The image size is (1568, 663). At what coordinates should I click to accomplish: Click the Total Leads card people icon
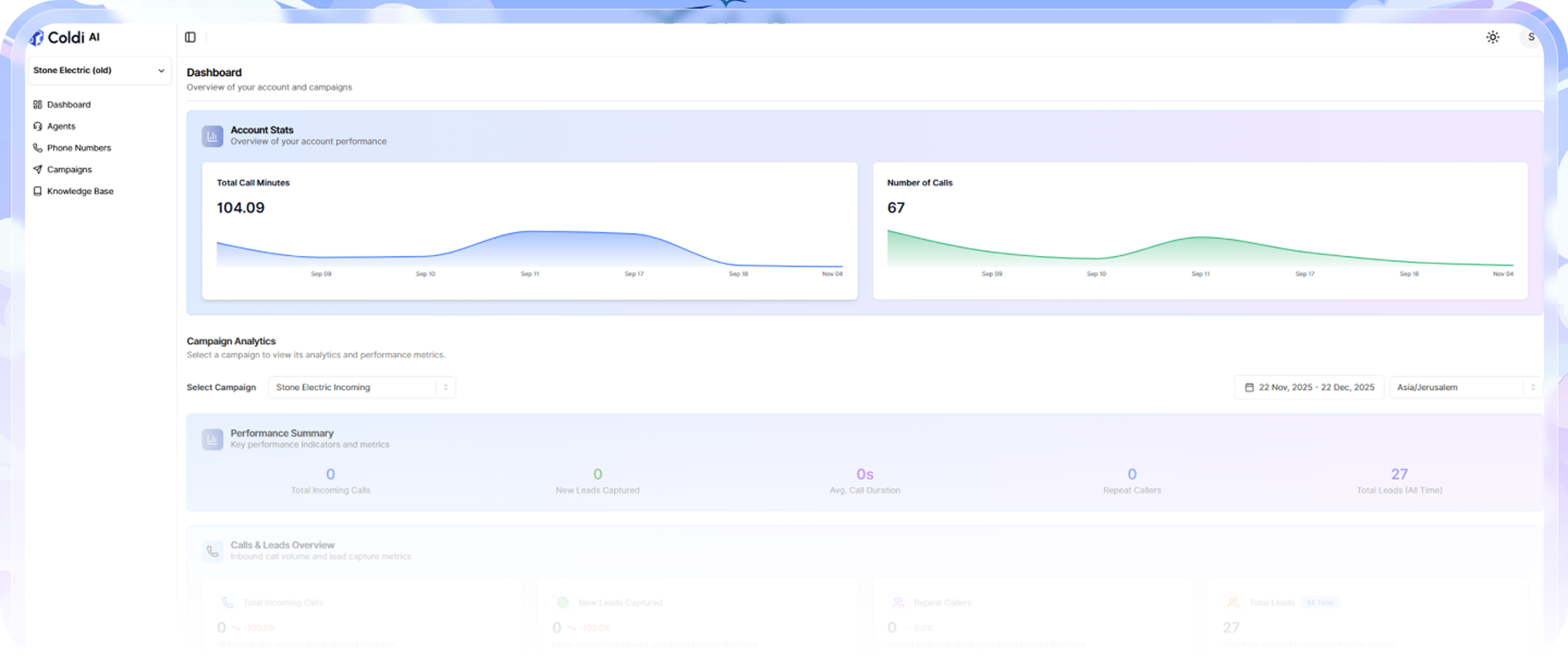pos(1233,603)
